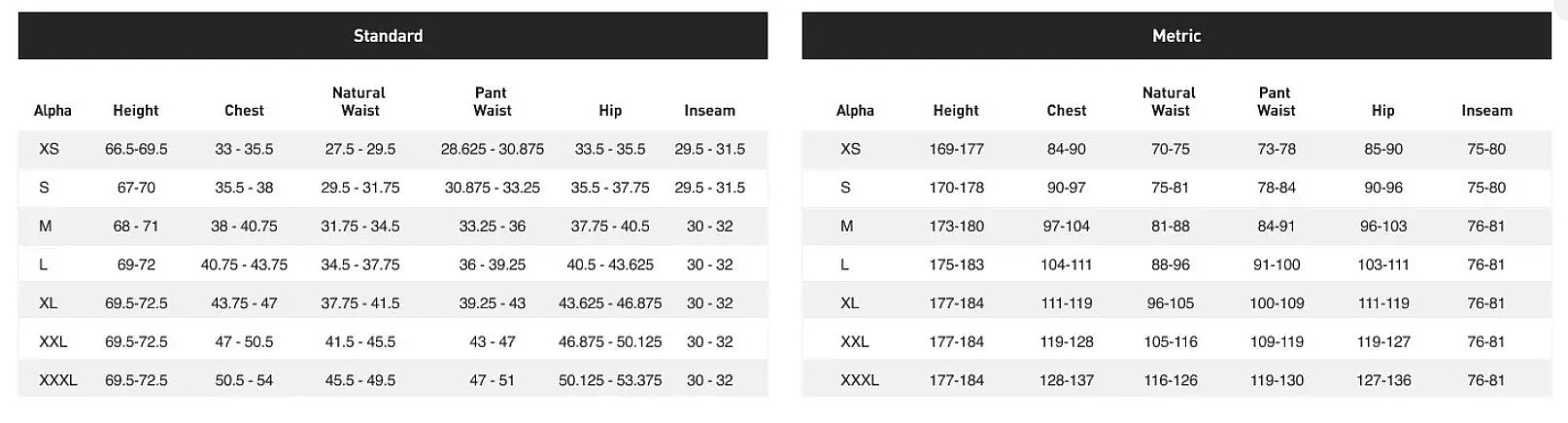Screen dimensions: 1568x423
Task: Click the 28.625 - 30.875 pant waist cell
Action: [492, 149]
